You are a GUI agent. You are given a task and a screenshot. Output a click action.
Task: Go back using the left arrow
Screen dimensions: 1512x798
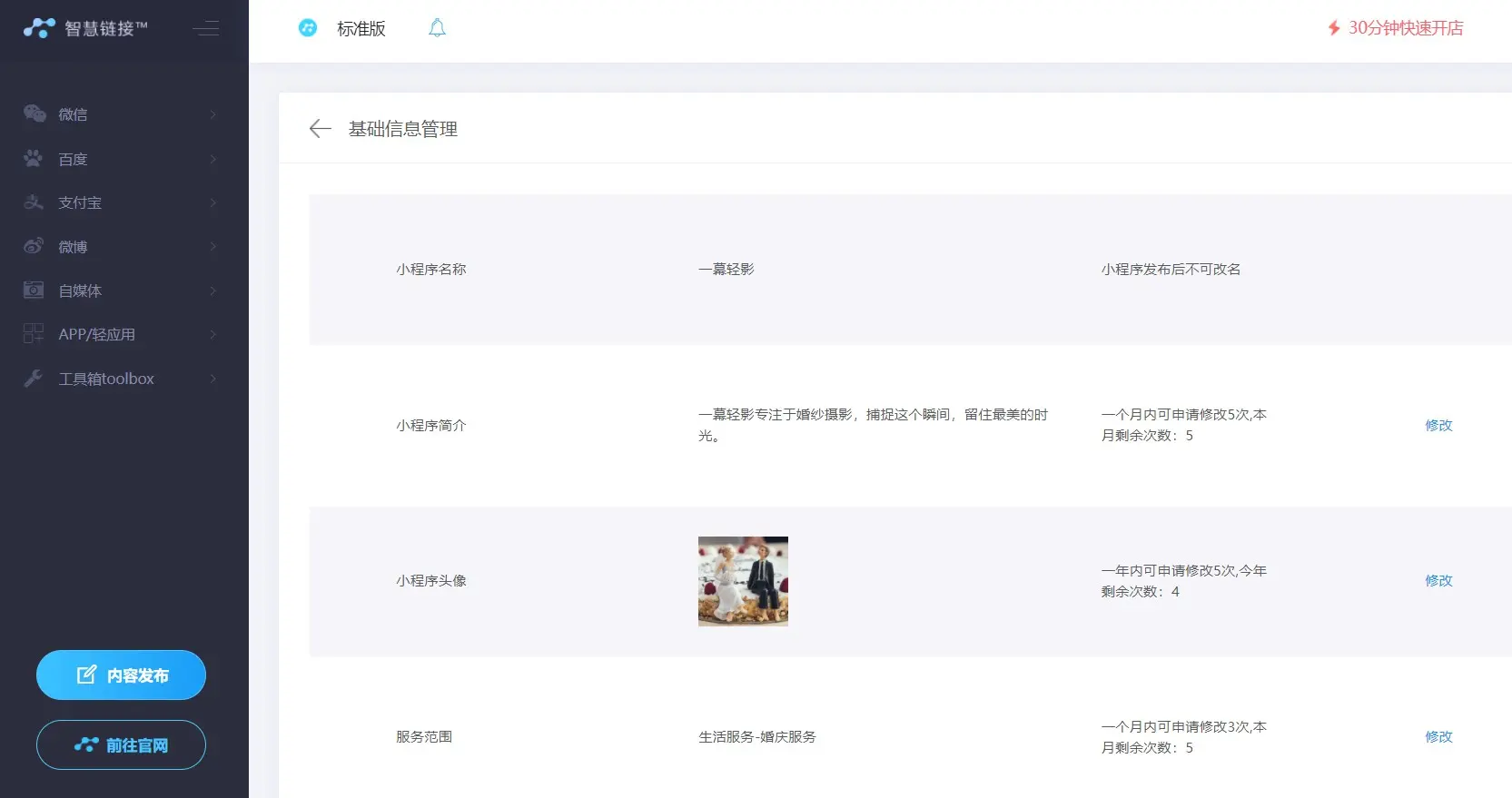[320, 129]
